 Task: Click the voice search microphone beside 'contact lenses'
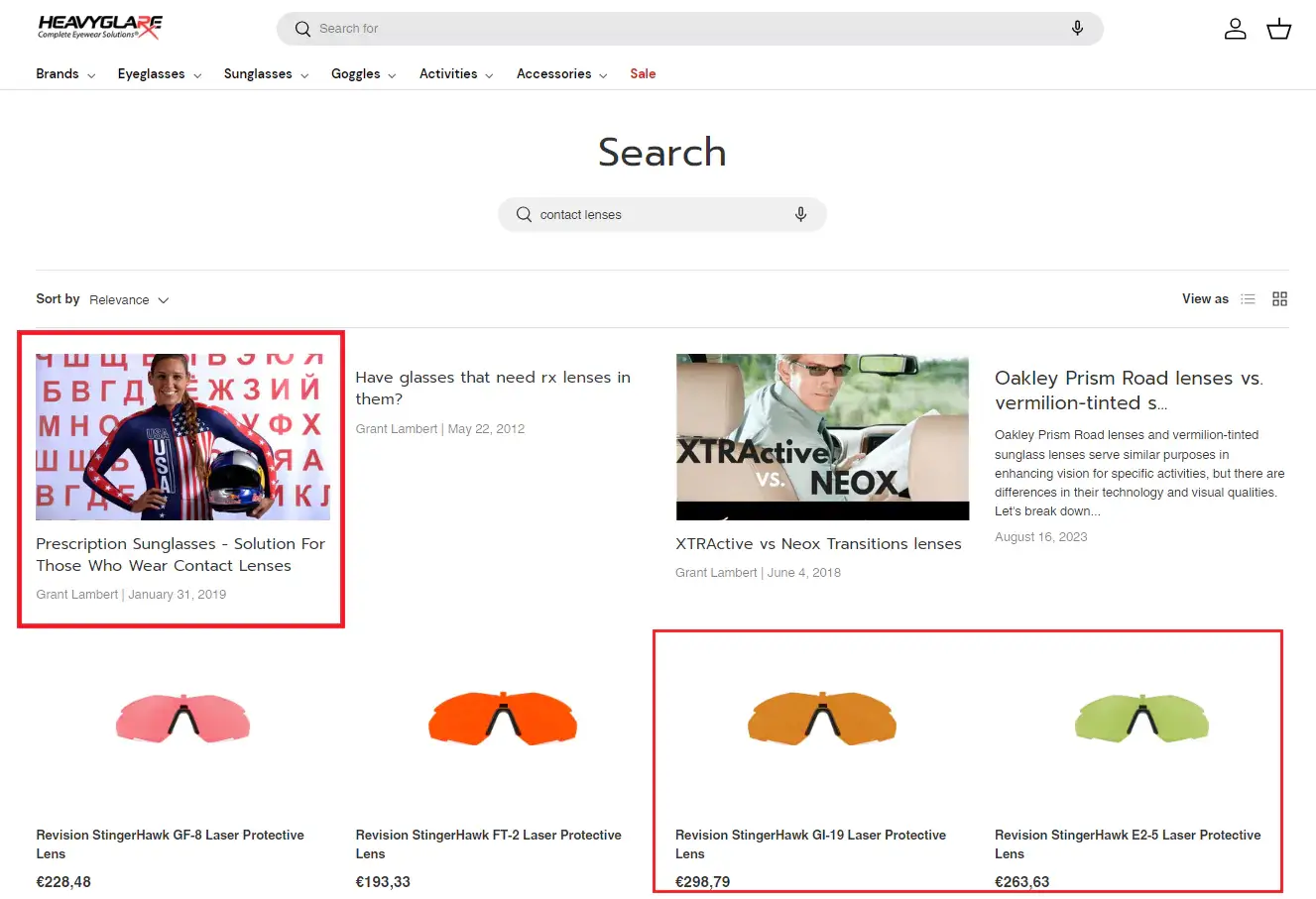pyautogui.click(x=800, y=214)
